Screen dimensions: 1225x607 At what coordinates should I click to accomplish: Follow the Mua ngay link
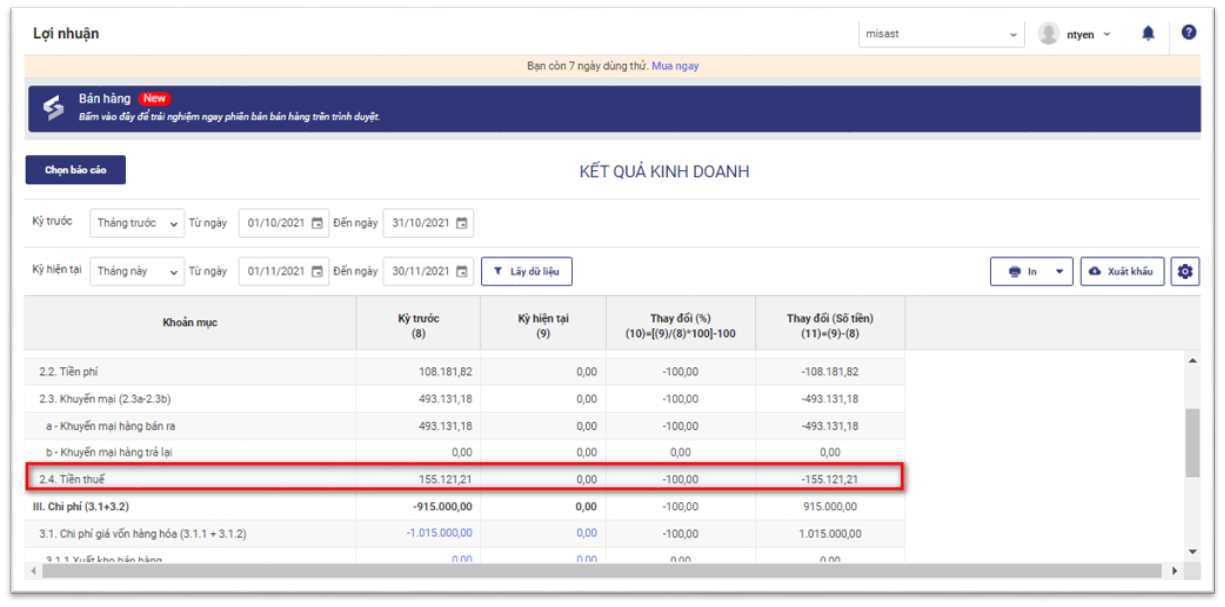click(675, 66)
